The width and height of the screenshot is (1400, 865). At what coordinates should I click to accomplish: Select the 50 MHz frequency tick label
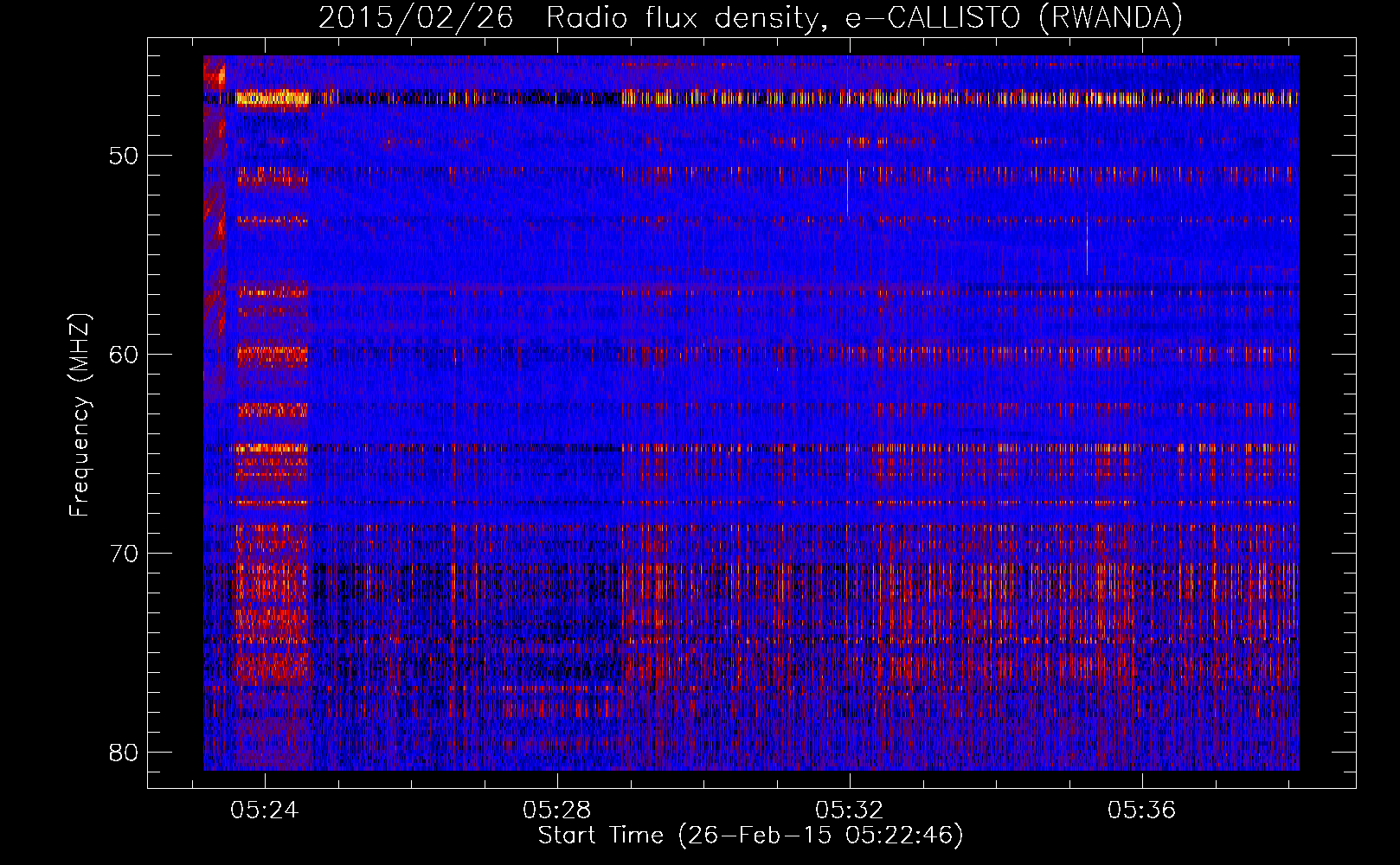tap(124, 156)
